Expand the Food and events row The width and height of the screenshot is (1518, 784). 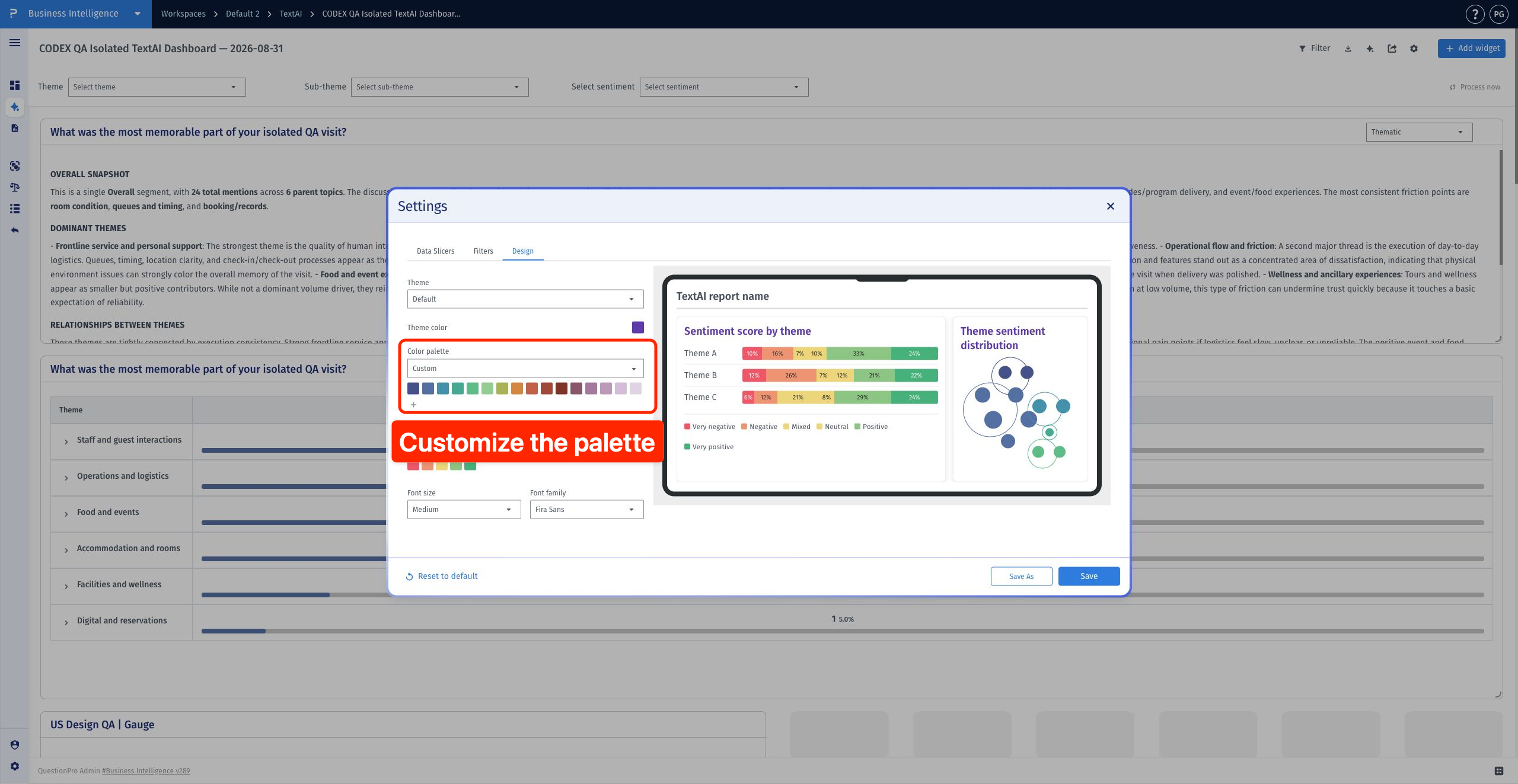66,514
